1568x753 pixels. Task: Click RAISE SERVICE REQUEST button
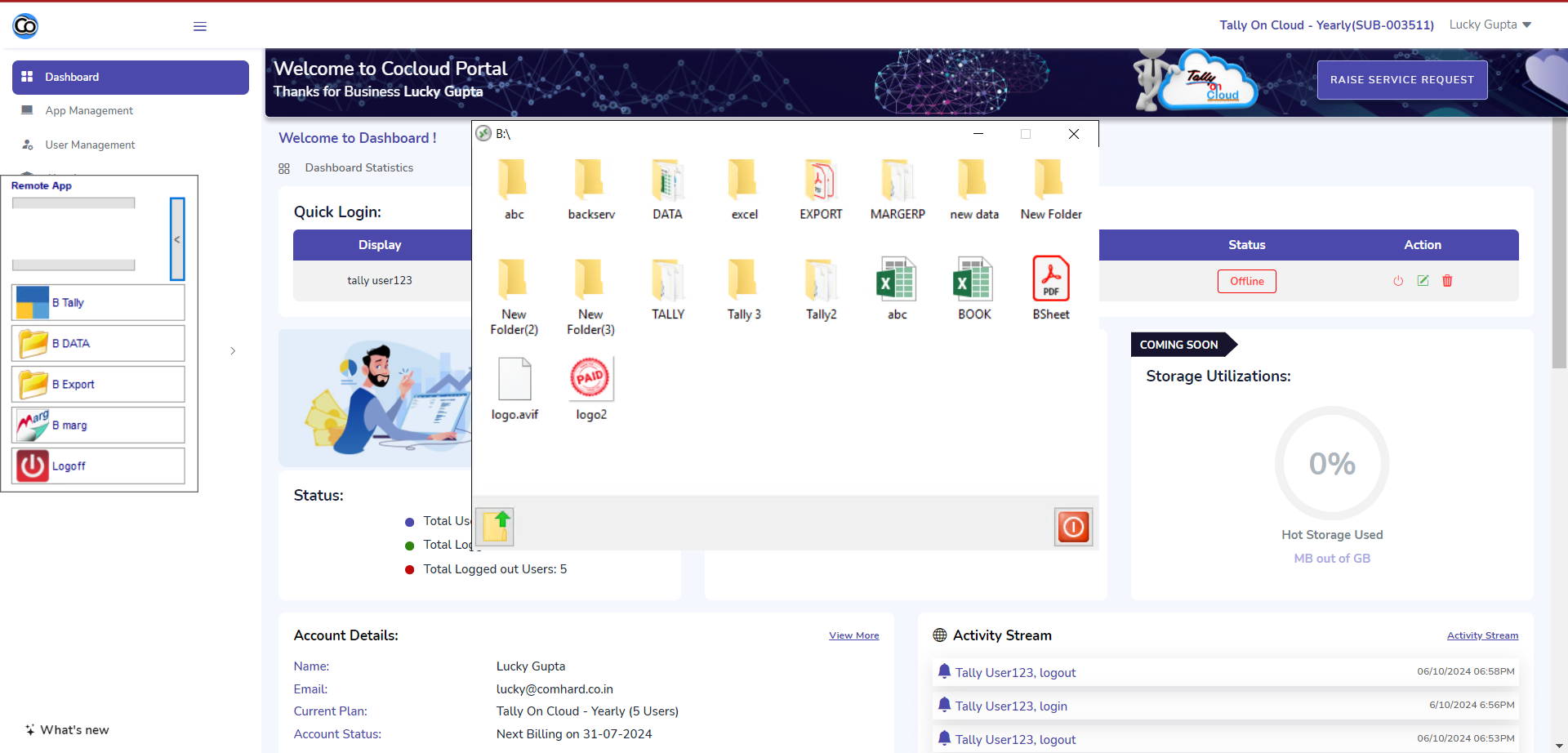pyautogui.click(x=1402, y=80)
